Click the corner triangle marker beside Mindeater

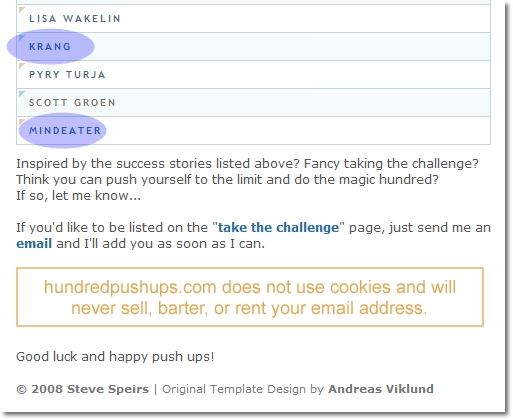(x=21, y=121)
